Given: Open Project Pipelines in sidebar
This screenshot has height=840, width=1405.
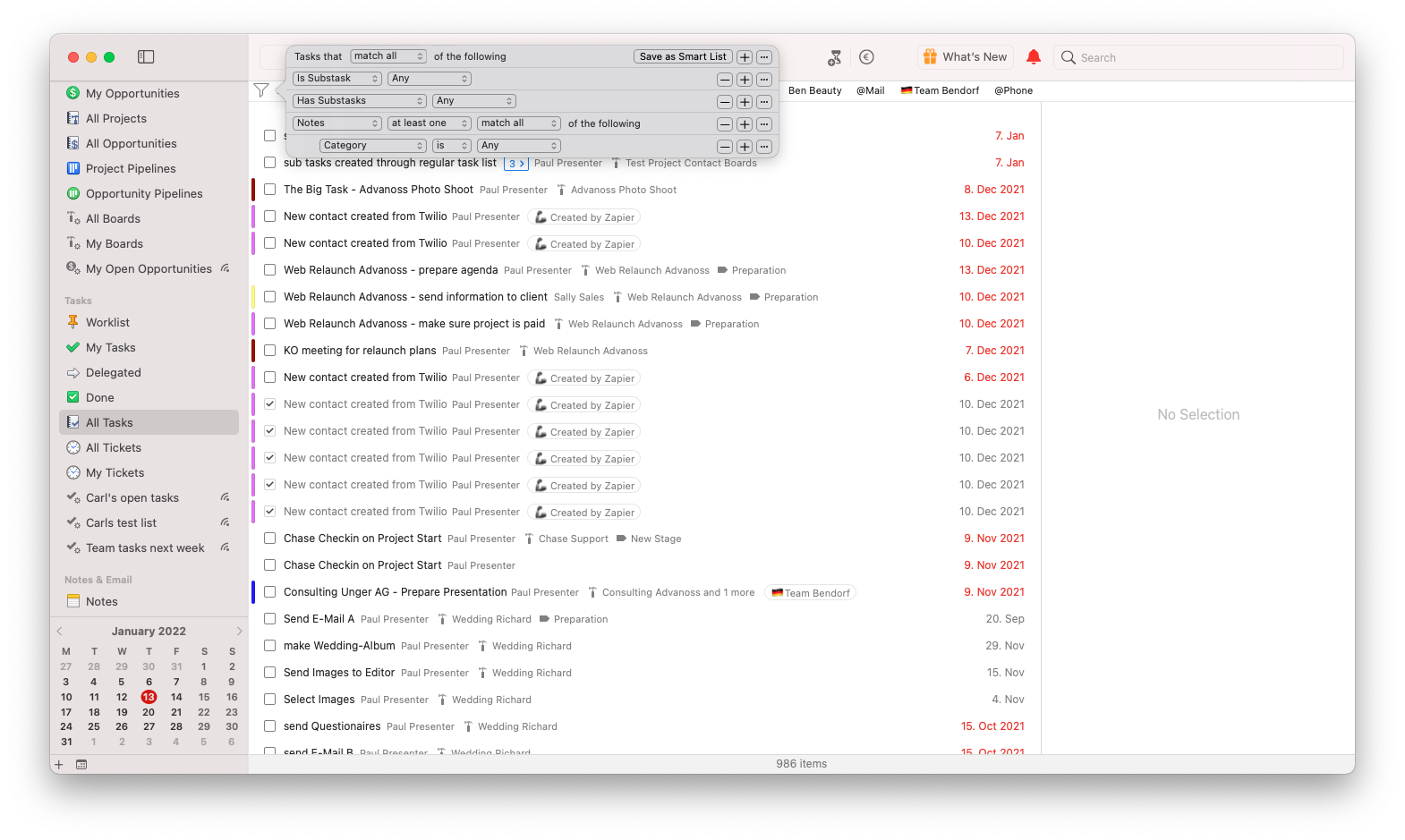Looking at the screenshot, I should coord(131,168).
